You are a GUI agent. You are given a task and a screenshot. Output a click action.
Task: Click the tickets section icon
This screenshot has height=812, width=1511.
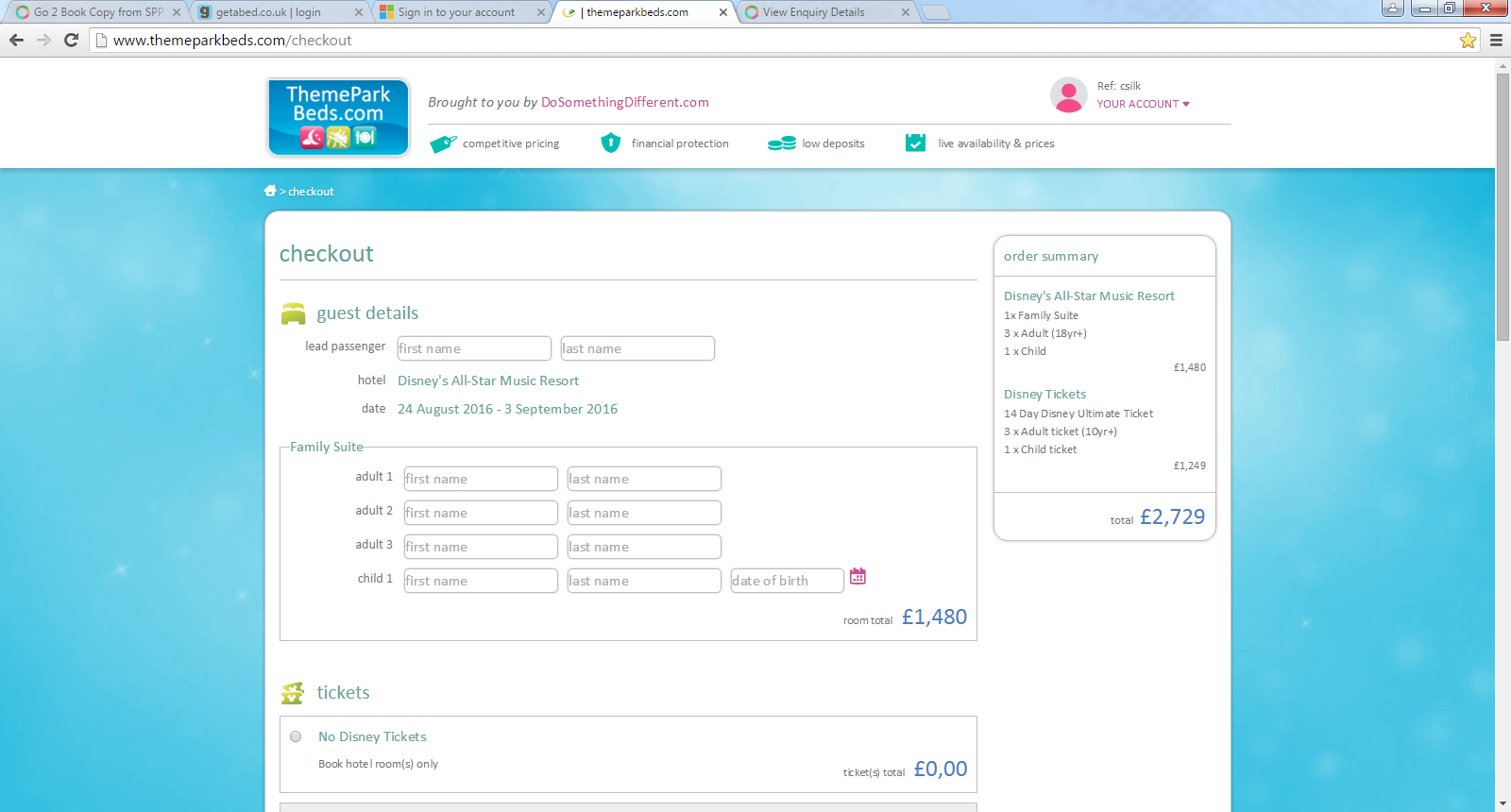[x=293, y=693]
